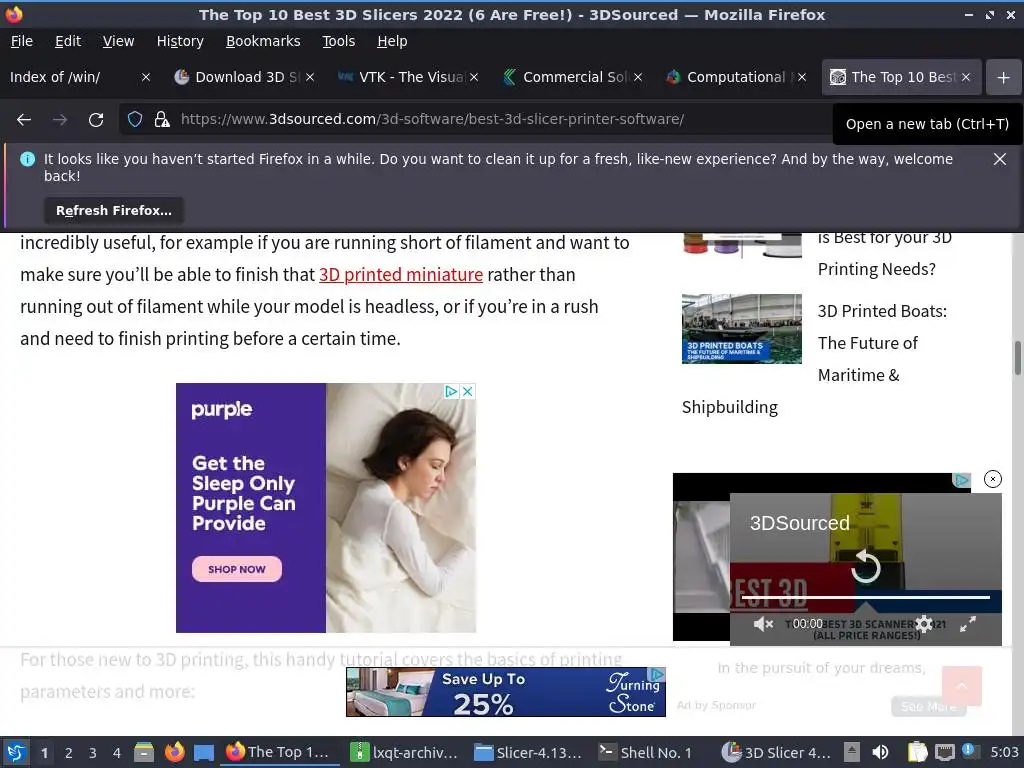Open the LXQt start menu
1024x768 pixels.
(x=16, y=752)
